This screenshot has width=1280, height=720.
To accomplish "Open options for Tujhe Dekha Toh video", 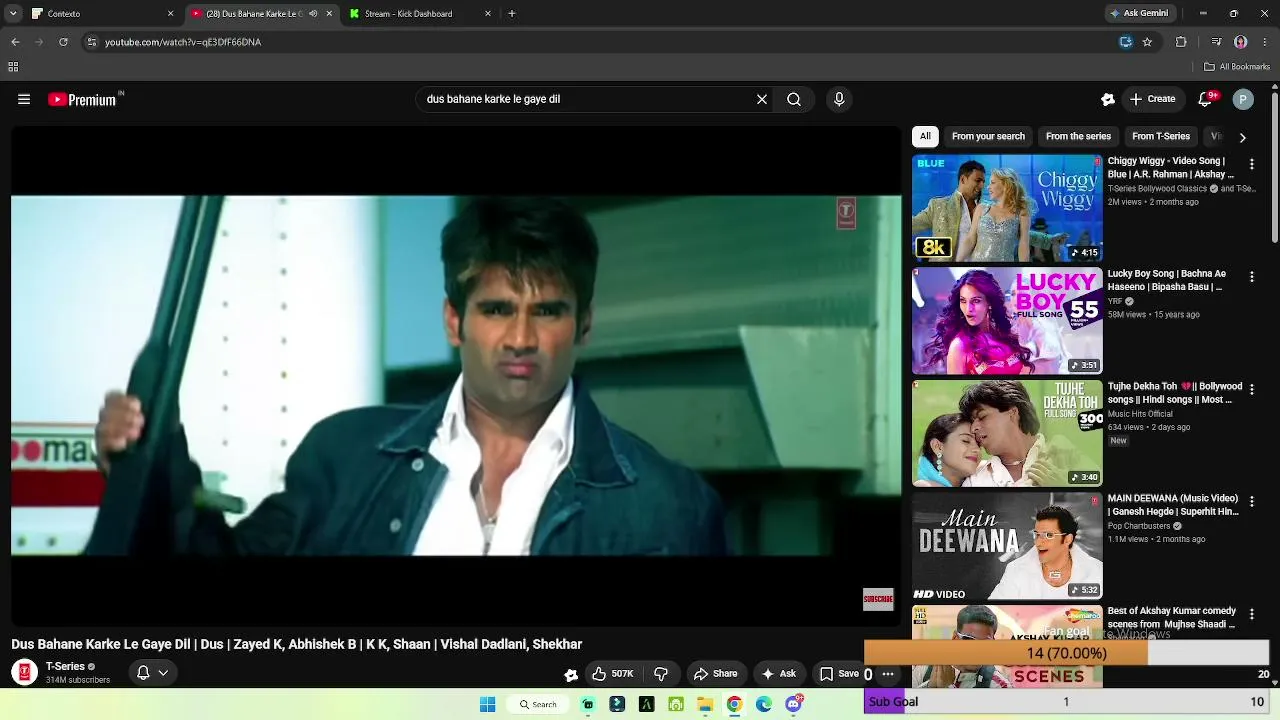I will coord(1251,389).
